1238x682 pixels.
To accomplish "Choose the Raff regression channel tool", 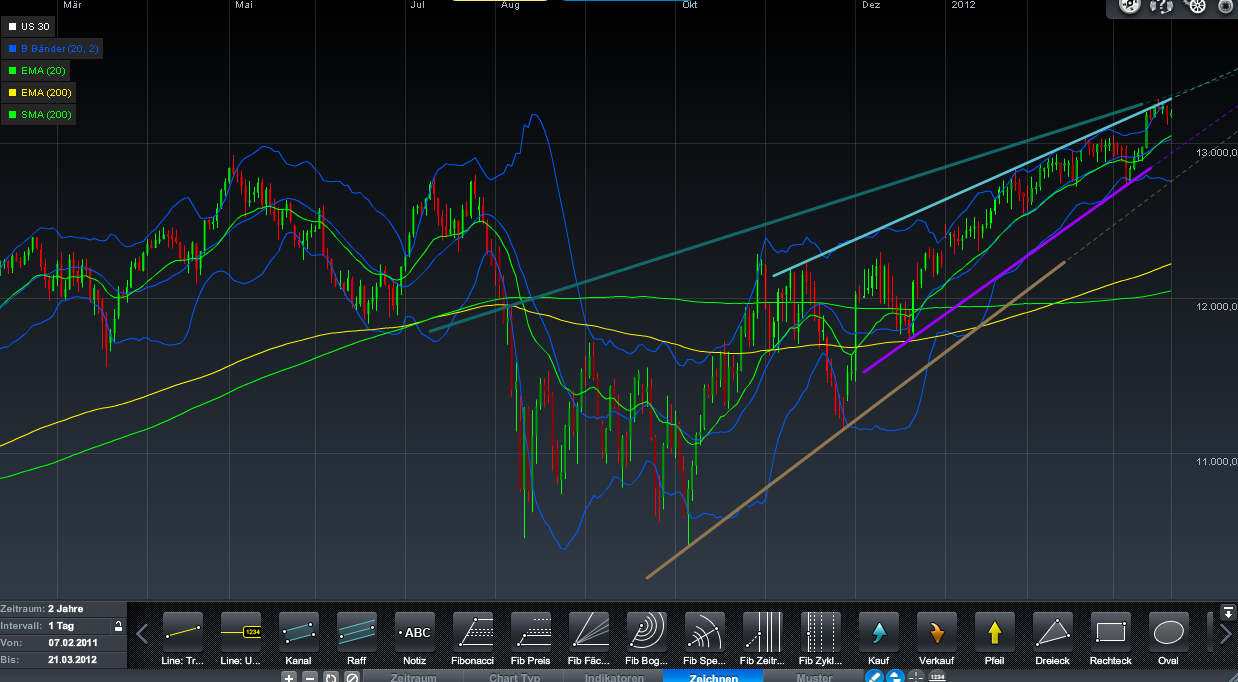I will [x=356, y=632].
